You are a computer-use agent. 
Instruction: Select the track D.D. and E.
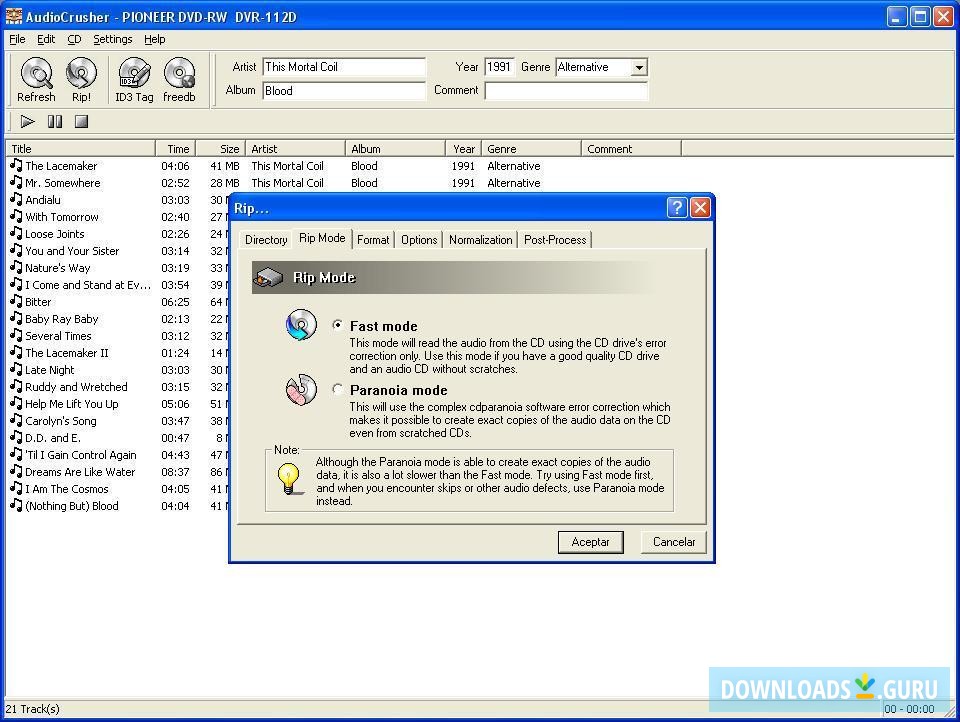53,438
